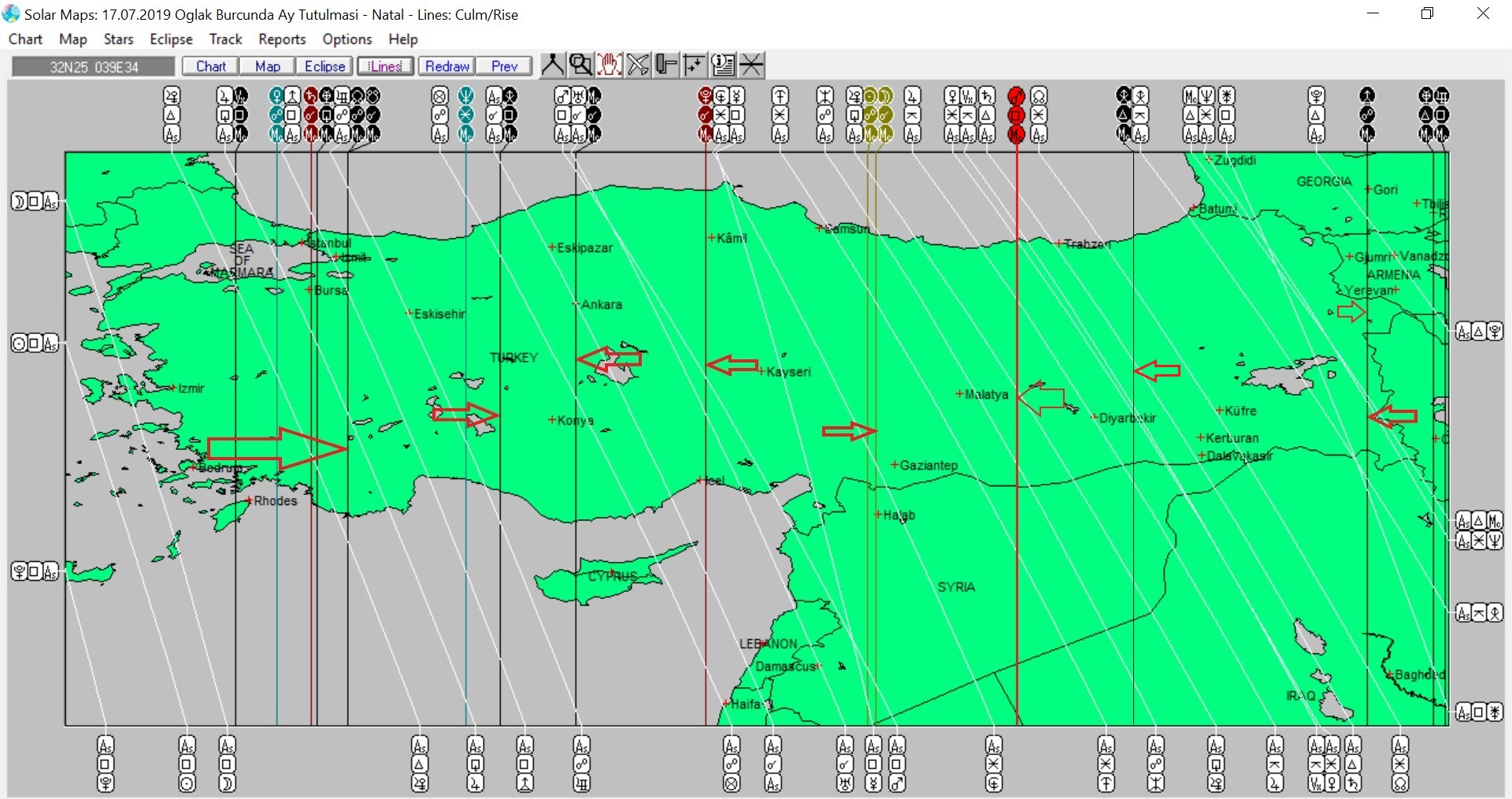
Task: Select the paint roller tool icon
Action: coord(666,65)
